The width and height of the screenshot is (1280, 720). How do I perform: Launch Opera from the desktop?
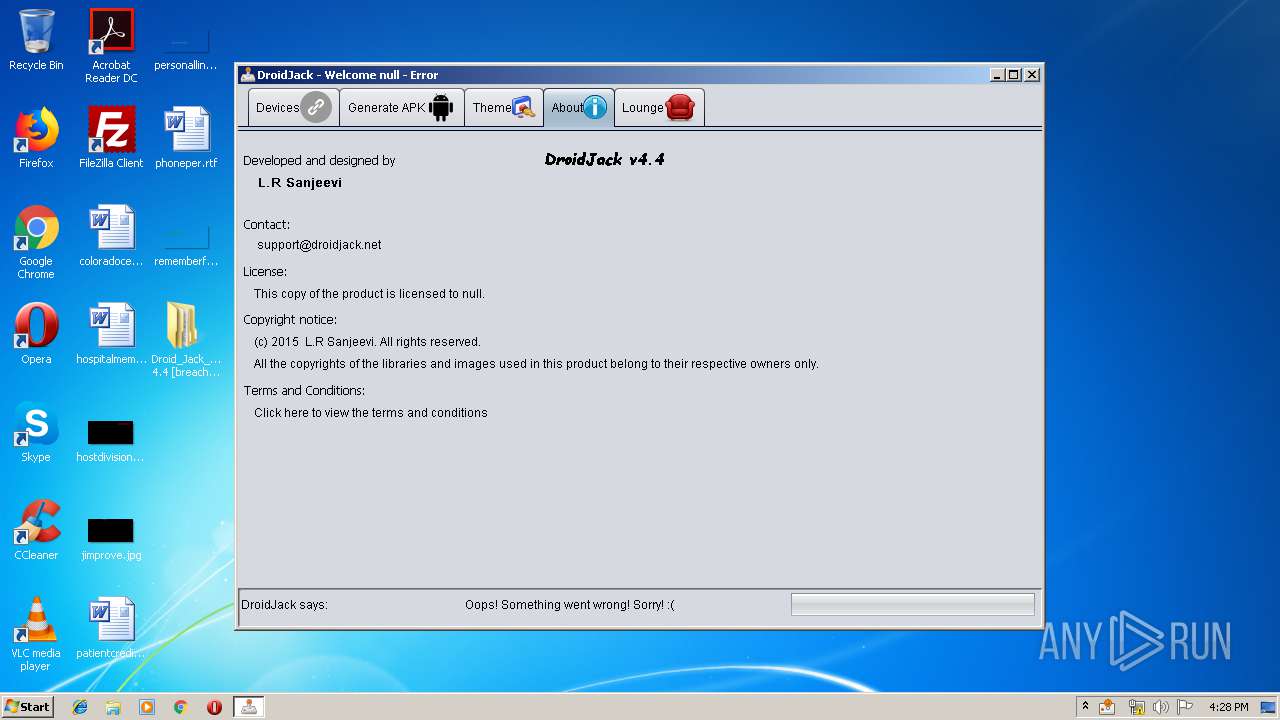pos(36,334)
